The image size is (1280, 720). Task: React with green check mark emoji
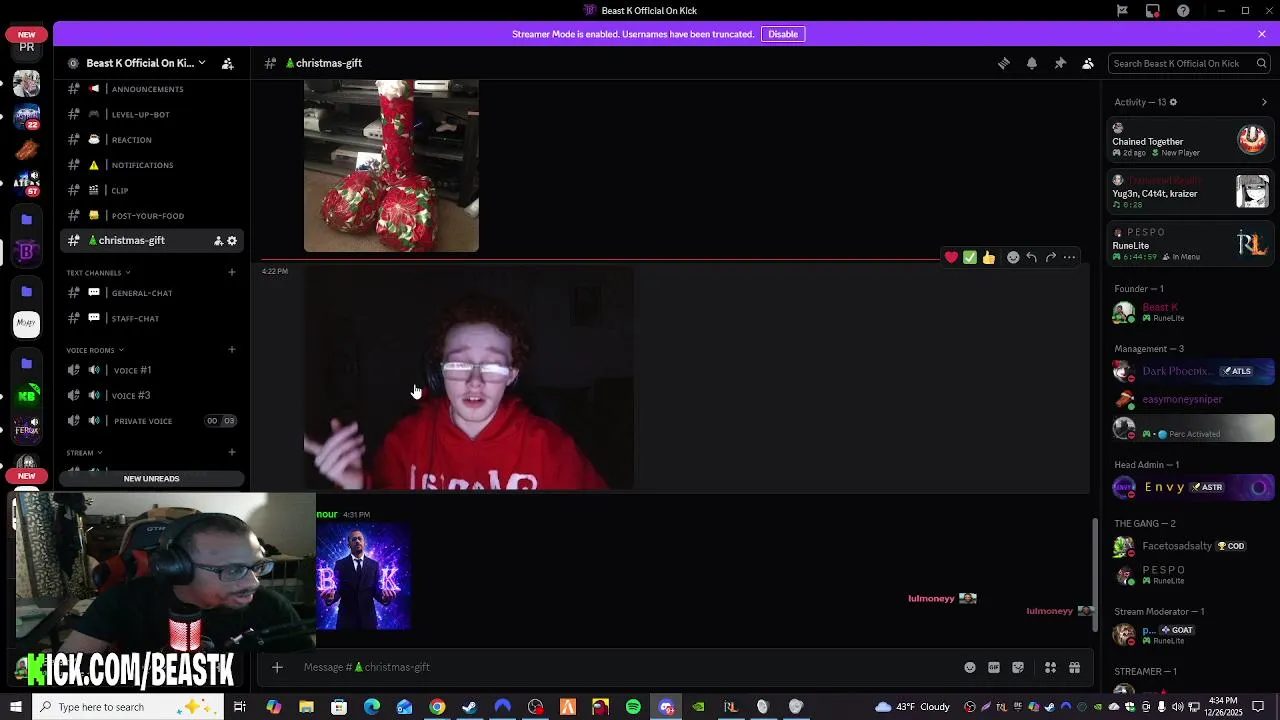(x=970, y=258)
